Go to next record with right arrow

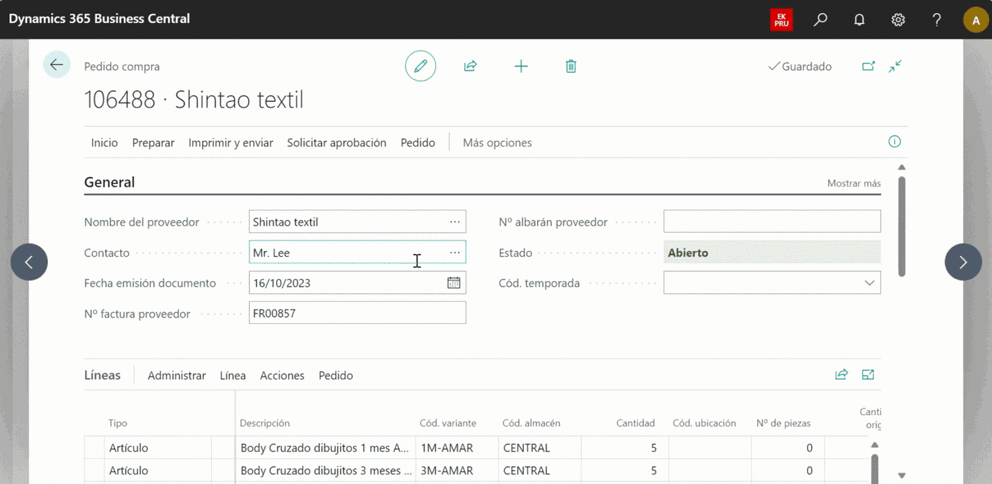(963, 262)
